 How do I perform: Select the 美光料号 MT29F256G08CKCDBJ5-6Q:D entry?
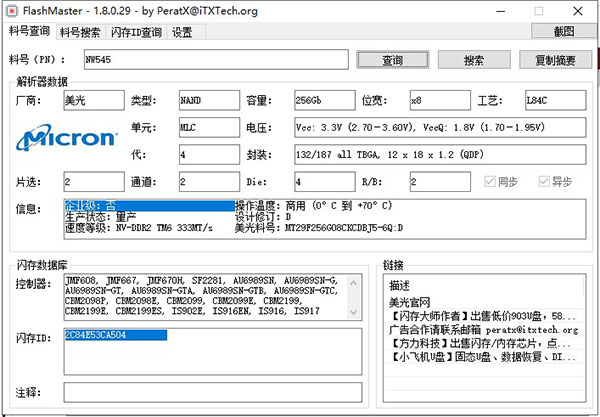pyautogui.click(x=319, y=228)
